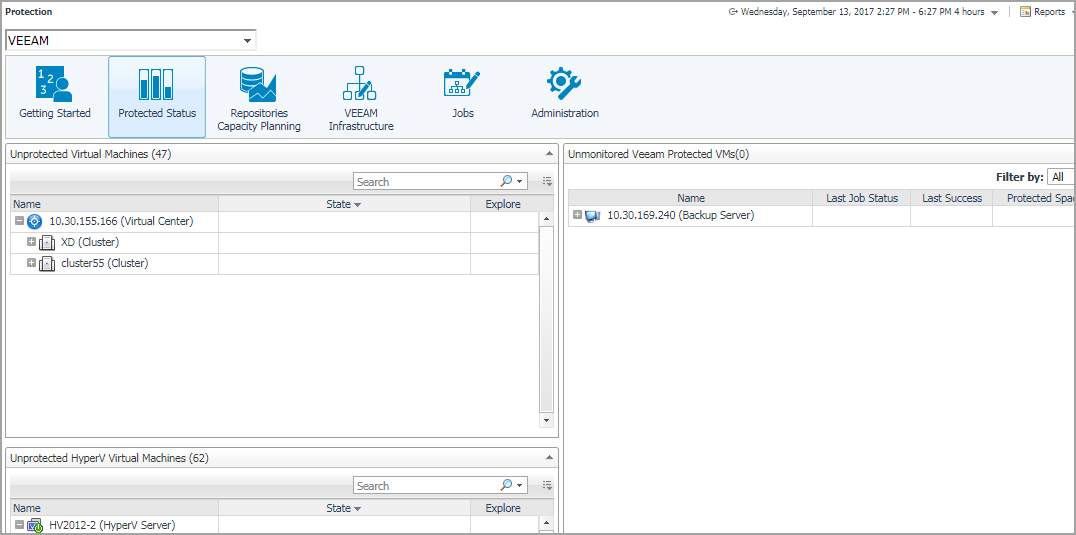Image resolution: width=1076 pixels, height=535 pixels.
Task: Open the Administration tile
Action: [x=565, y=97]
